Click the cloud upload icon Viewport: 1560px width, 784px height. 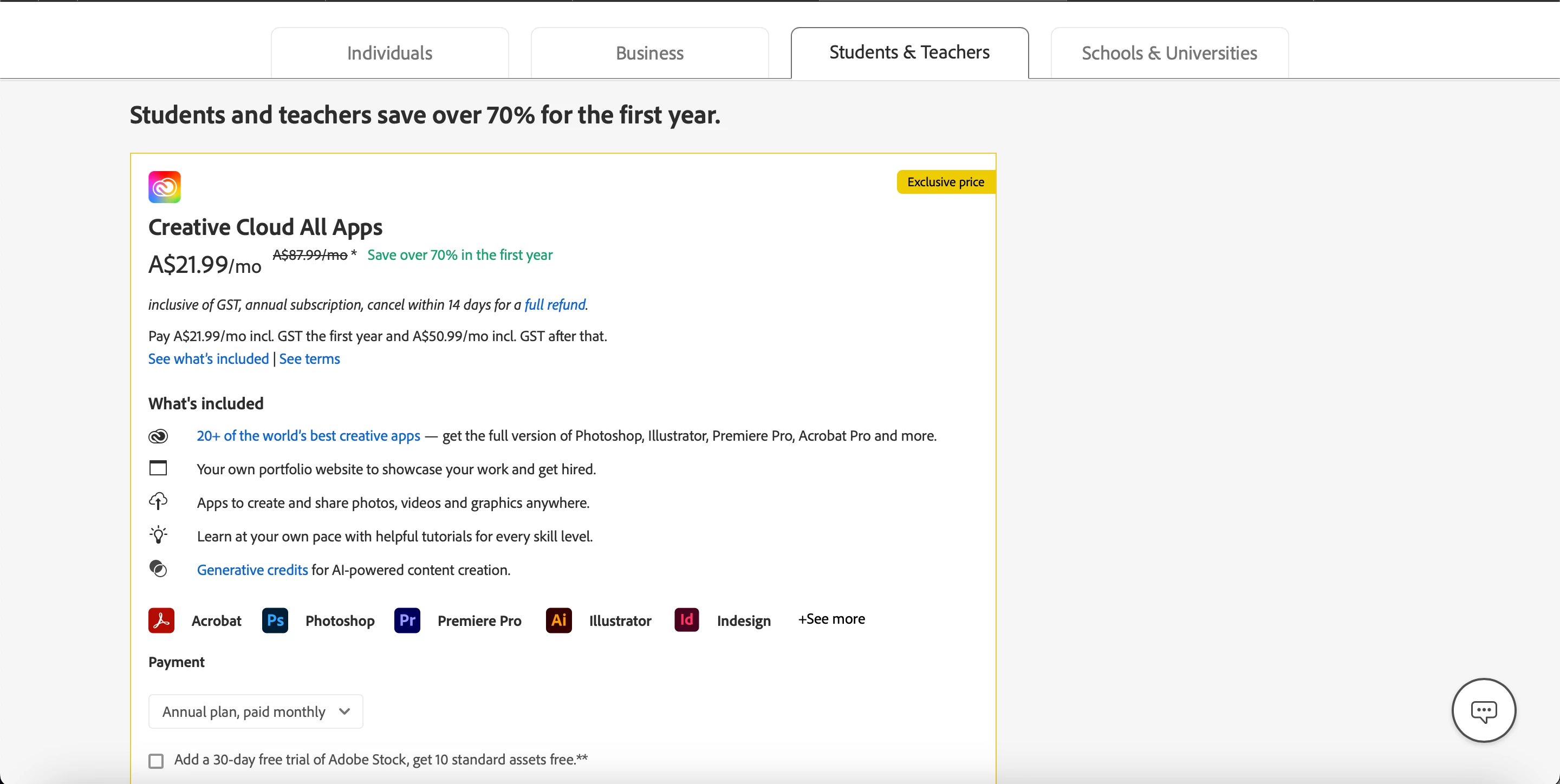pyautogui.click(x=158, y=501)
